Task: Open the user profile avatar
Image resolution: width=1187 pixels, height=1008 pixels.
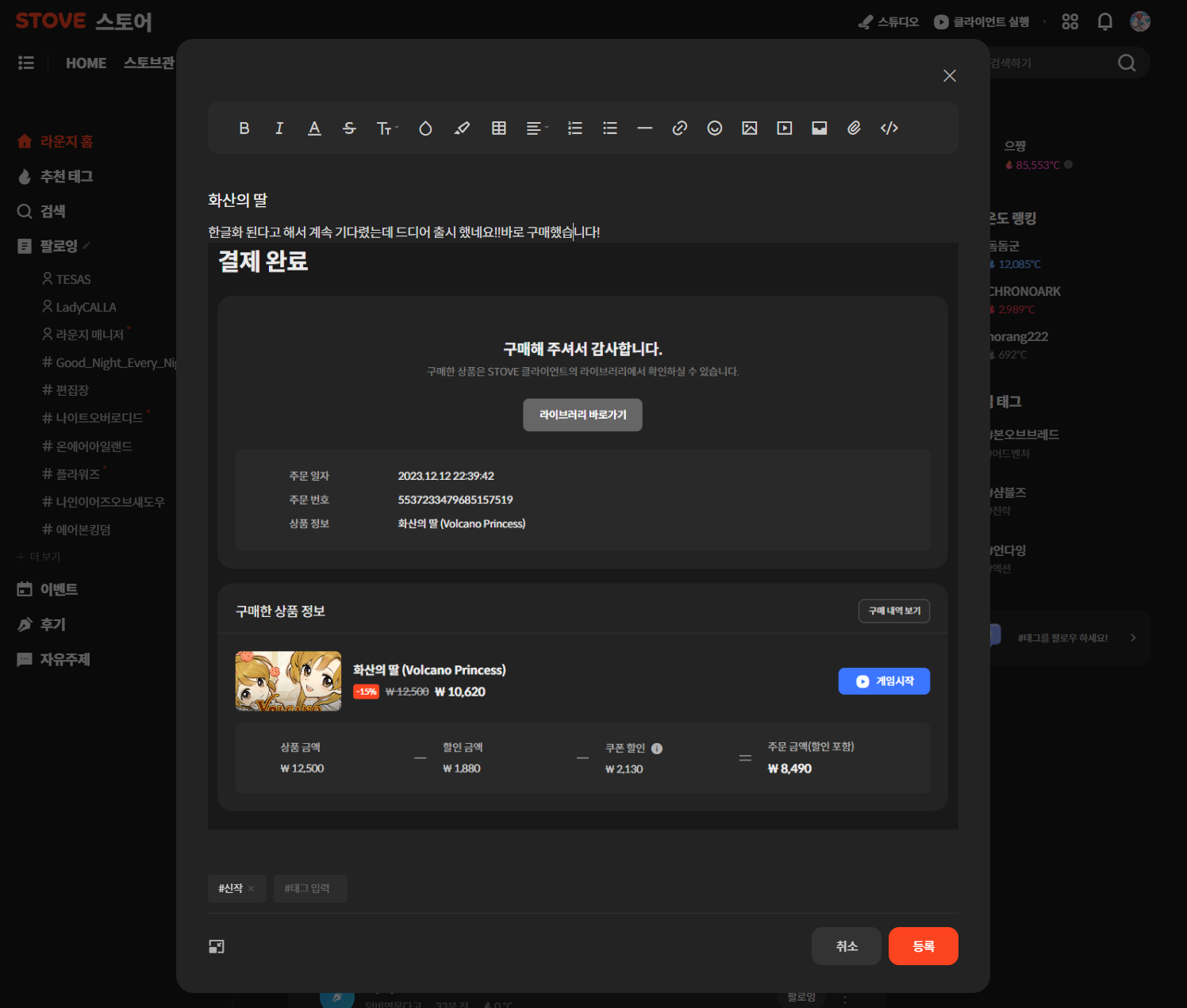Action: 1140,21
